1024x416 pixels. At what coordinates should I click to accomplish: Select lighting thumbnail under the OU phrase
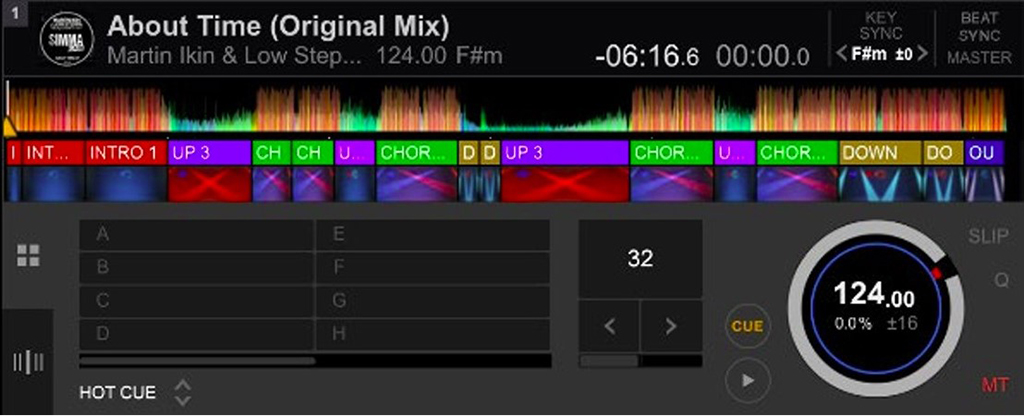click(x=985, y=184)
